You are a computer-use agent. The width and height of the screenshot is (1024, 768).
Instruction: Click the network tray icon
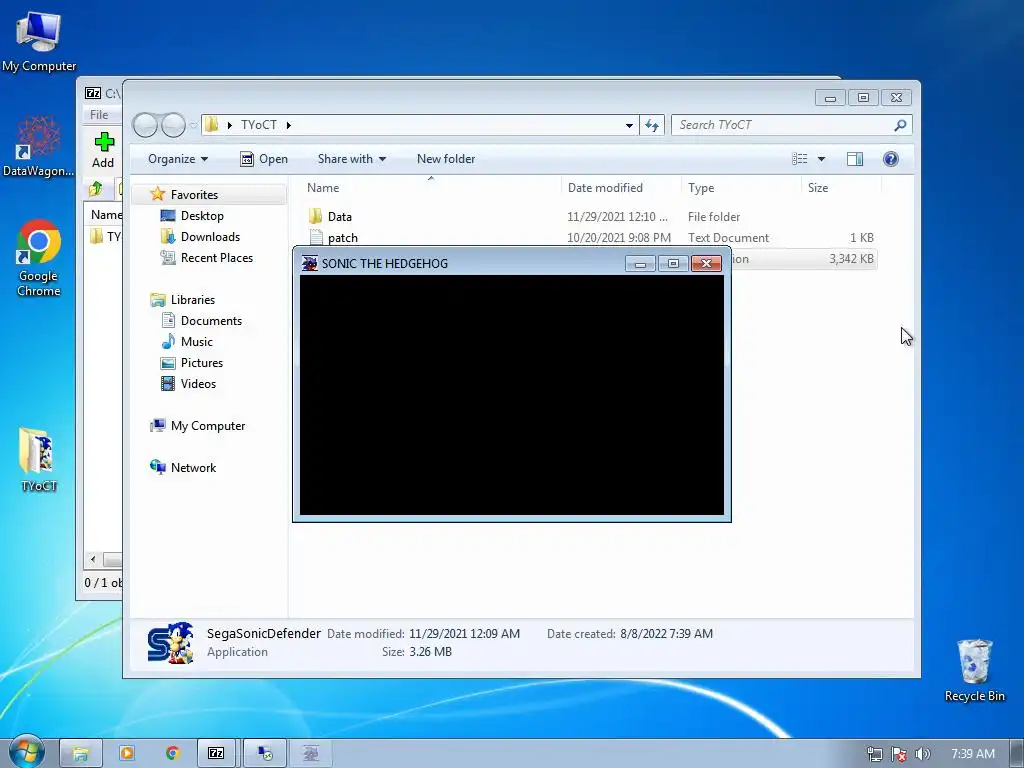pos(874,754)
